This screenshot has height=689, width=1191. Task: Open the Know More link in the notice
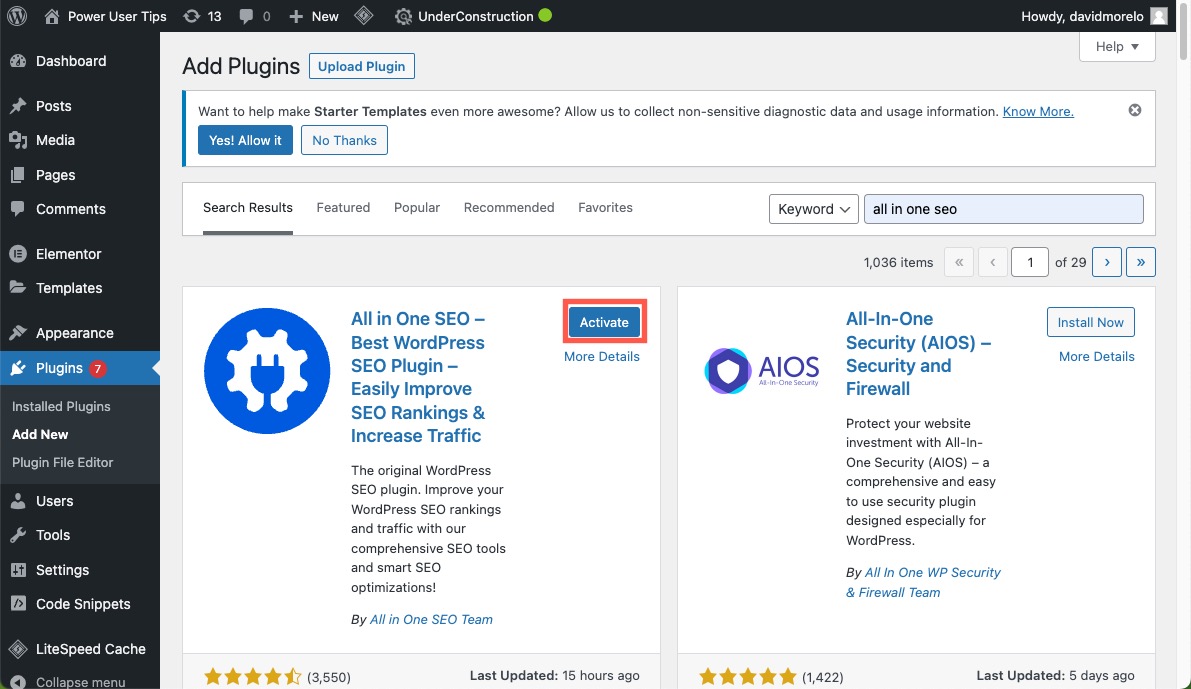[x=1037, y=111]
